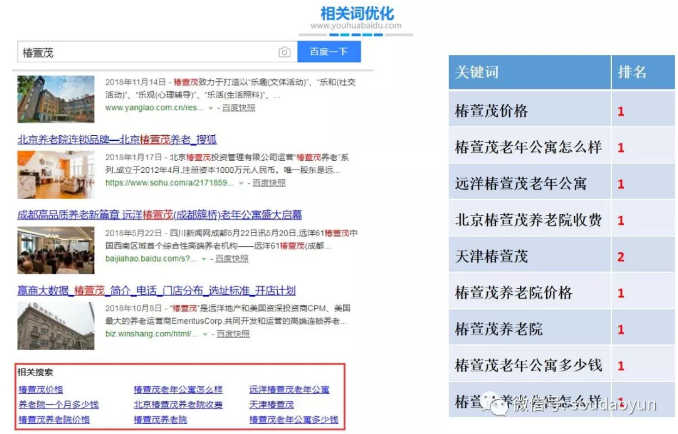
Task: Select related search 椿萱茂价格
Action: pyautogui.click(x=40, y=389)
